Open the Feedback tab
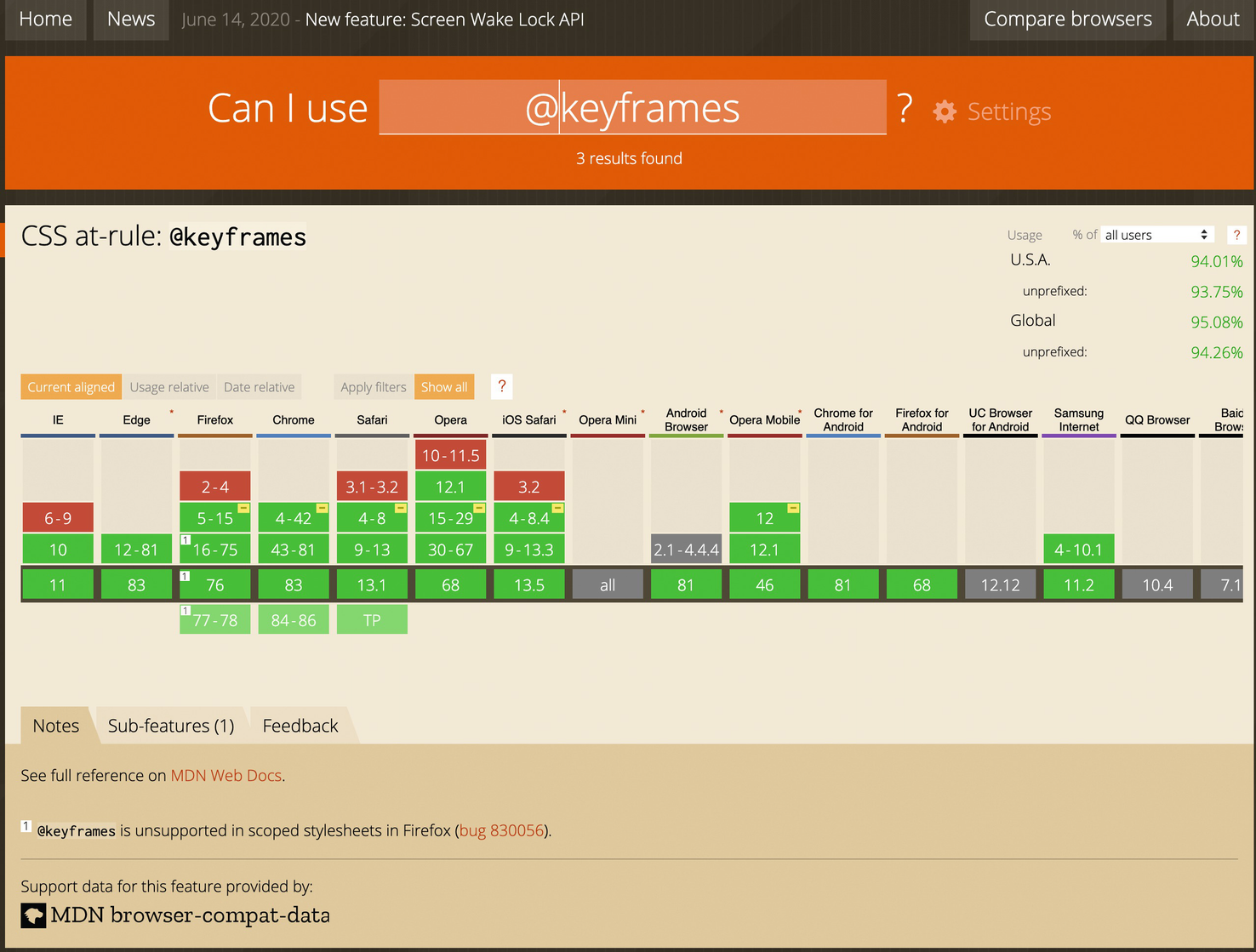Viewport: 1256px width, 952px height. [300, 726]
